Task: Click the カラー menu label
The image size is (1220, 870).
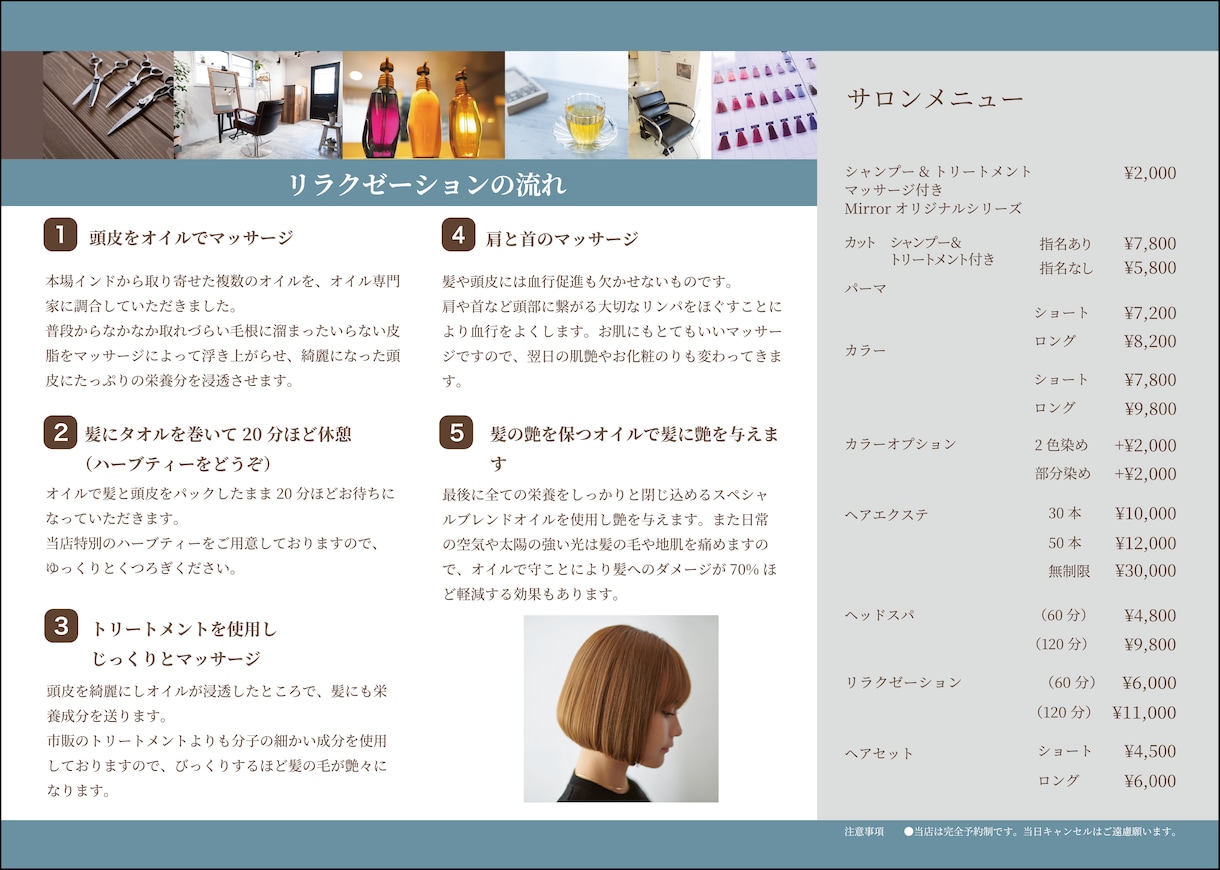Action: (866, 350)
